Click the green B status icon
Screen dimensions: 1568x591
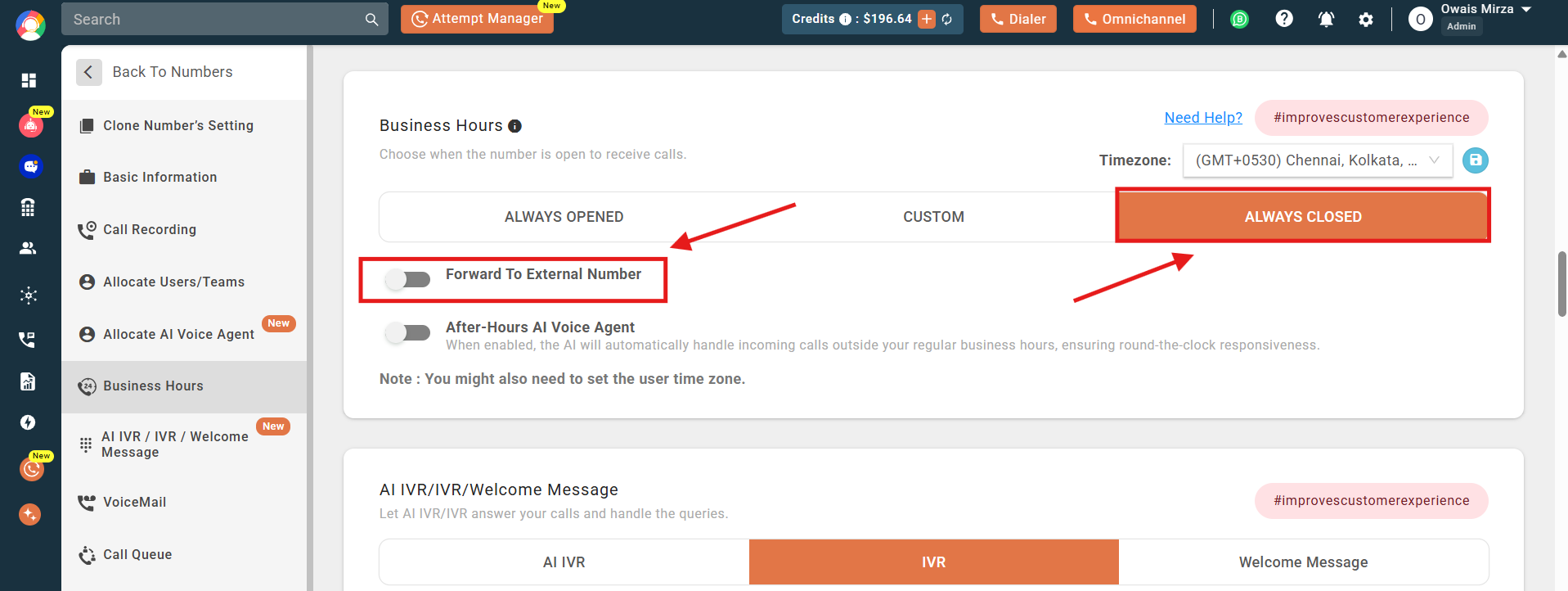1240,19
